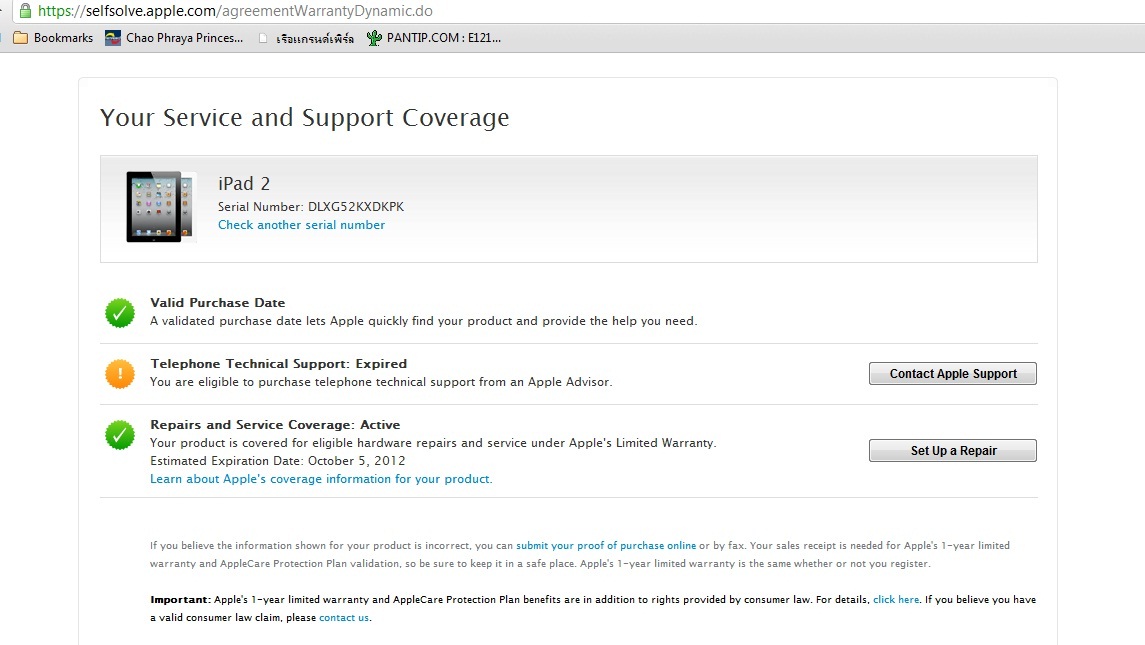This screenshot has width=1145, height=645.
Task: Click the Telephone Technical Support: Expired heading
Action: (278, 364)
